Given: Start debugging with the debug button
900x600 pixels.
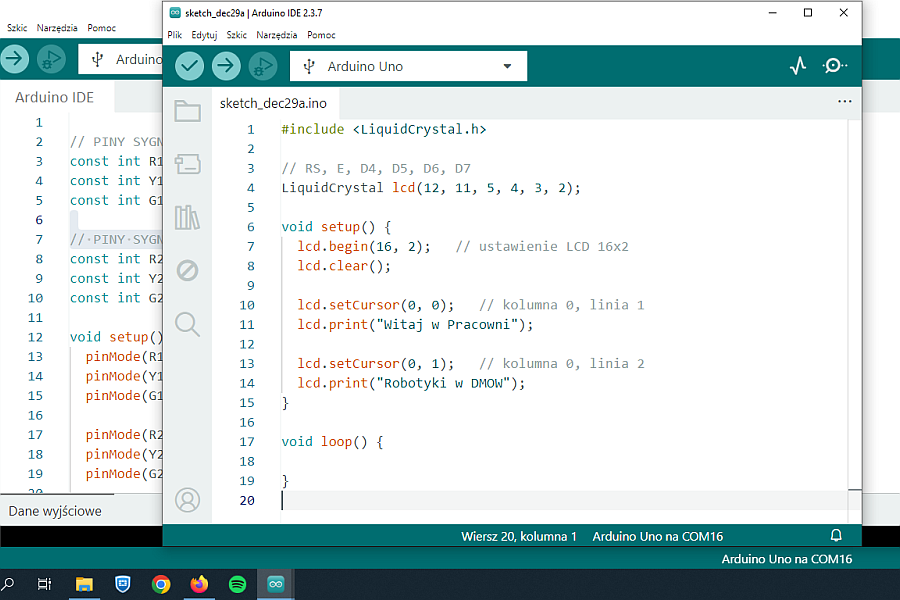Looking at the screenshot, I should [x=263, y=66].
